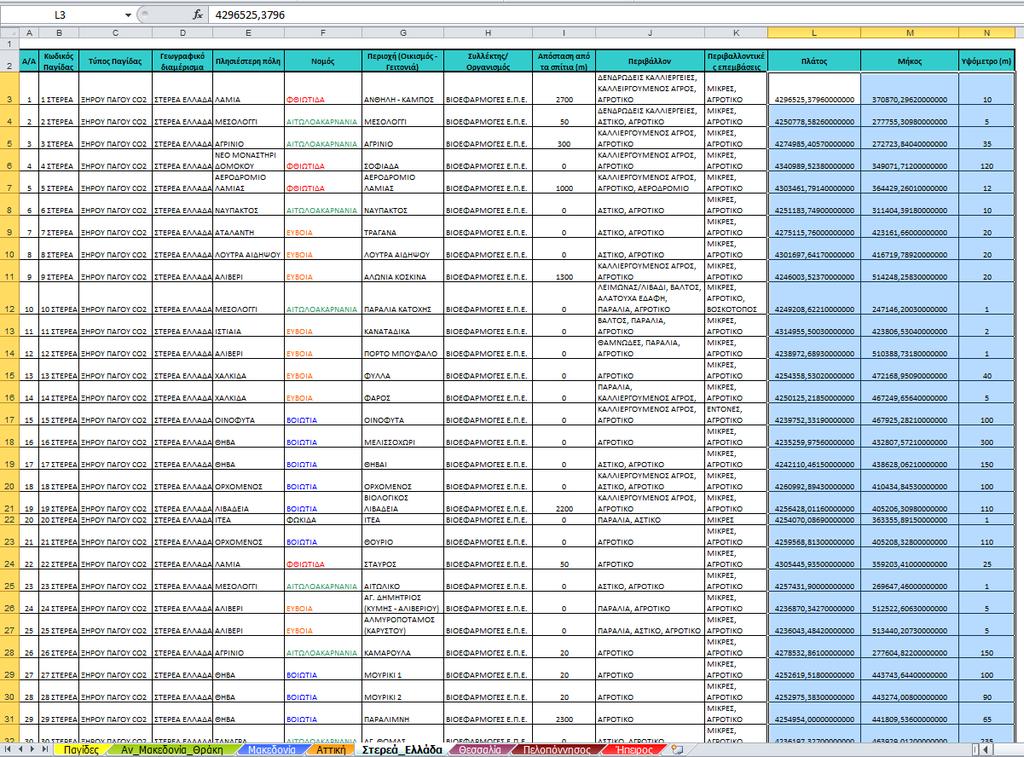Click the ΙΤΕΑ cell in column E
1024x757 pixels.
pyautogui.click(x=248, y=520)
